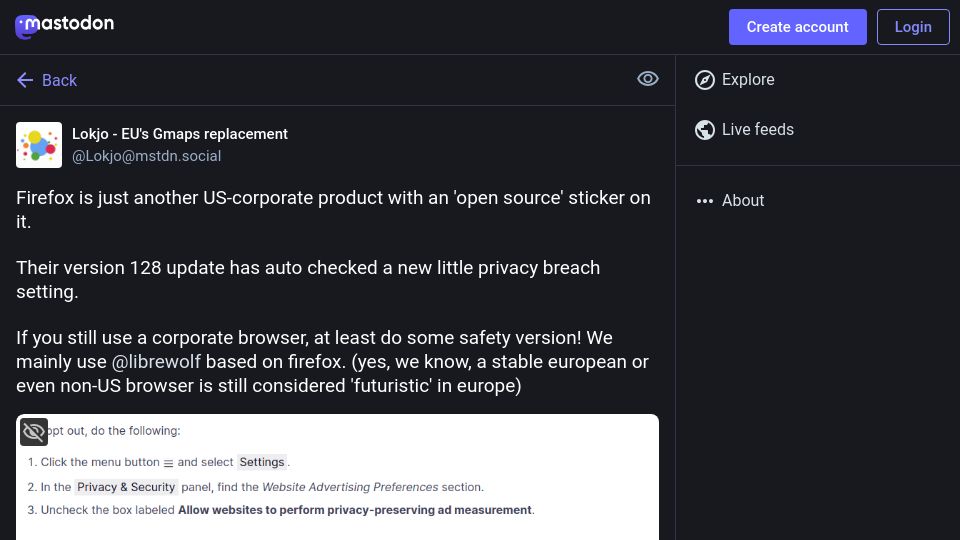Click the About ellipsis icon

pos(705,201)
